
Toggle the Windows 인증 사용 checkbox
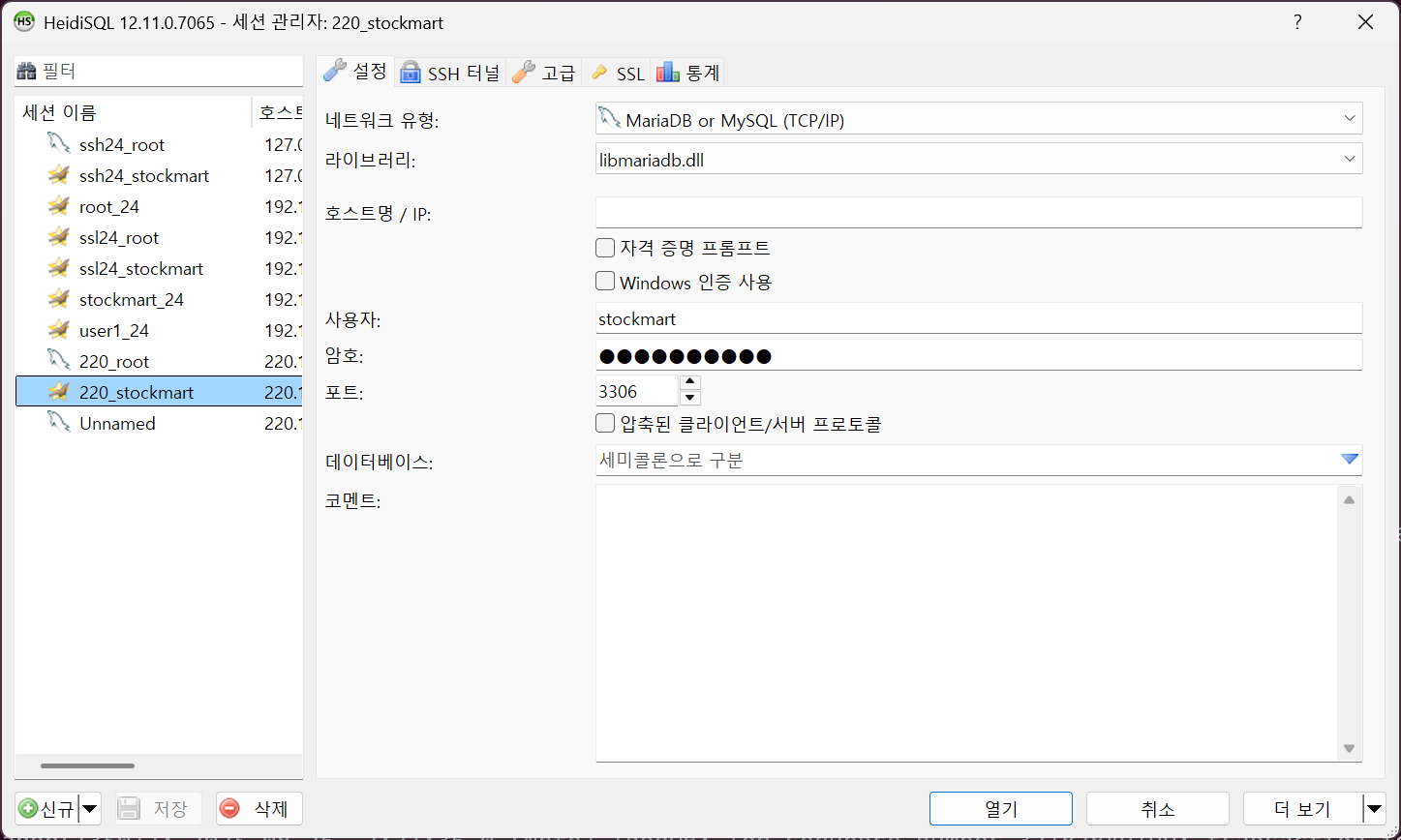click(605, 282)
